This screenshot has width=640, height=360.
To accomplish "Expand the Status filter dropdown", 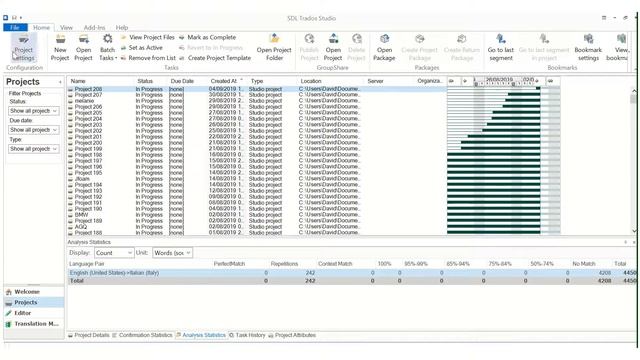I will [x=33, y=111].
